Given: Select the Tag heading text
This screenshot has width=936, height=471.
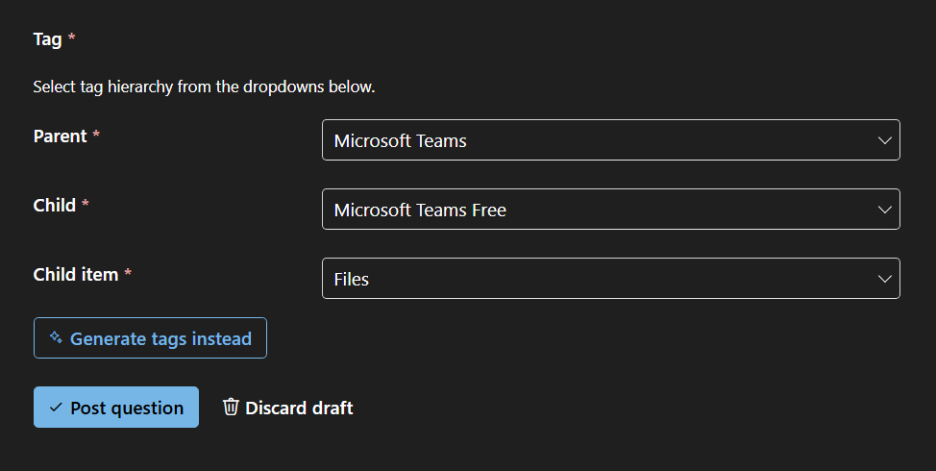Looking at the screenshot, I should click(x=48, y=39).
